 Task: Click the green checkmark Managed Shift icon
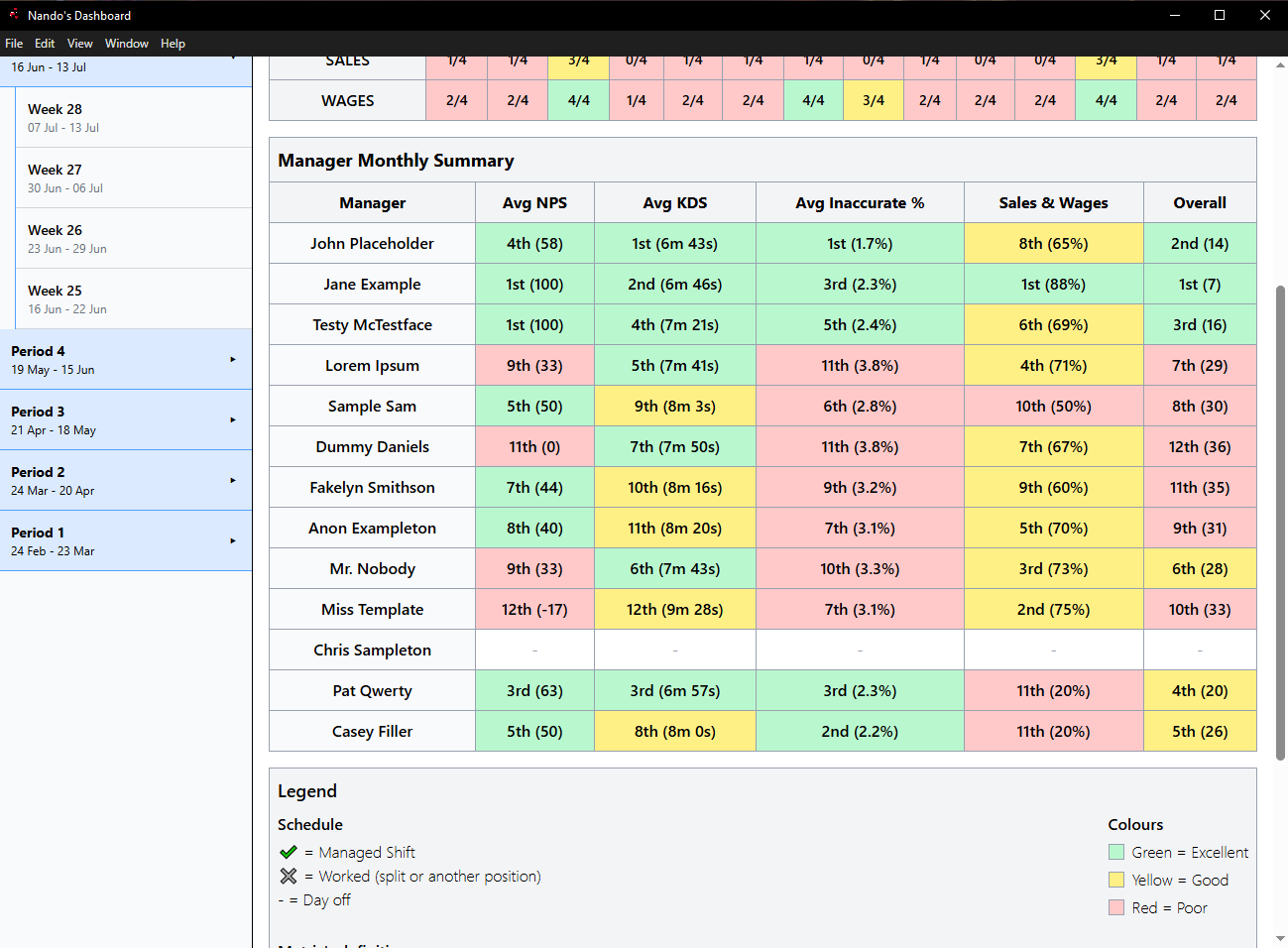point(289,852)
